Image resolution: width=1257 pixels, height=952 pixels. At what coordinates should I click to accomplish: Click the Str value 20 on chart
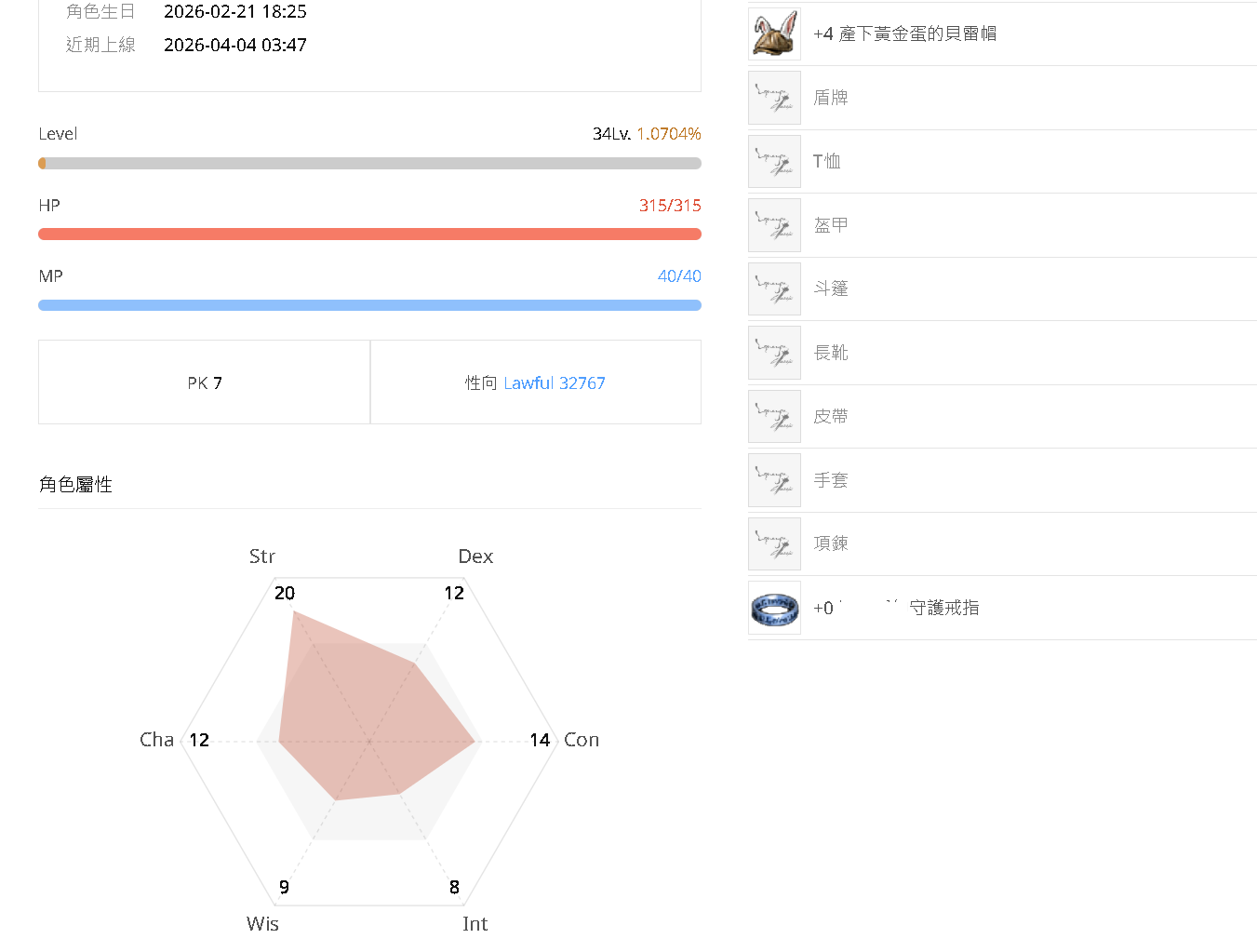click(x=285, y=593)
